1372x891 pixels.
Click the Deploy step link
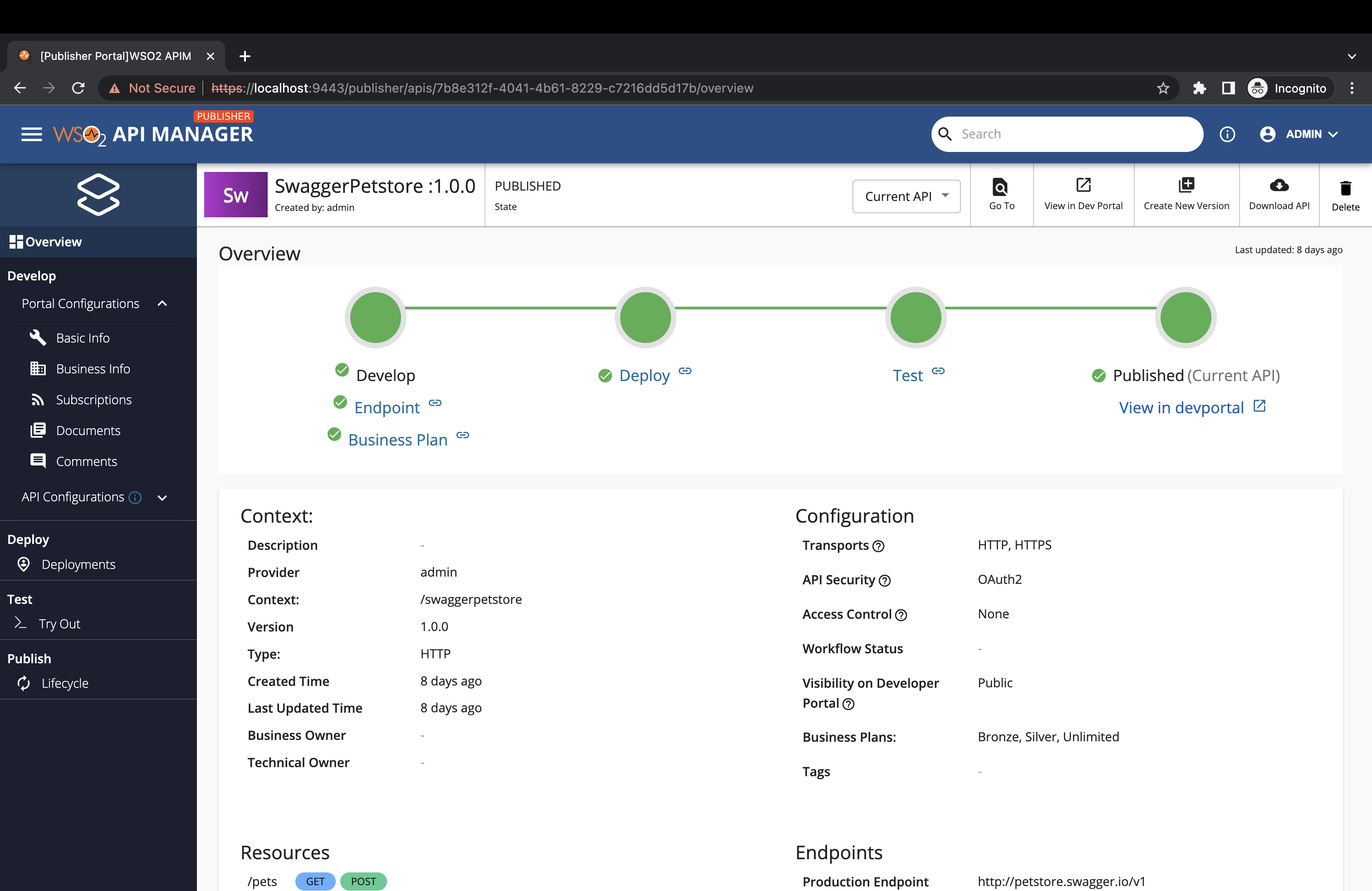[x=644, y=376]
